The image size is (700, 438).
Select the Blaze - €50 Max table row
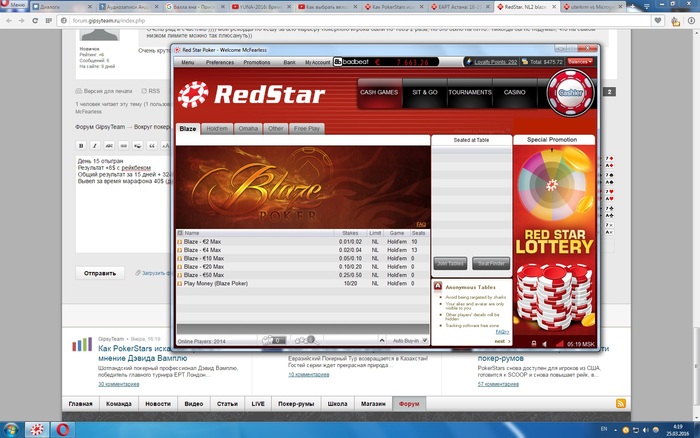click(x=303, y=275)
